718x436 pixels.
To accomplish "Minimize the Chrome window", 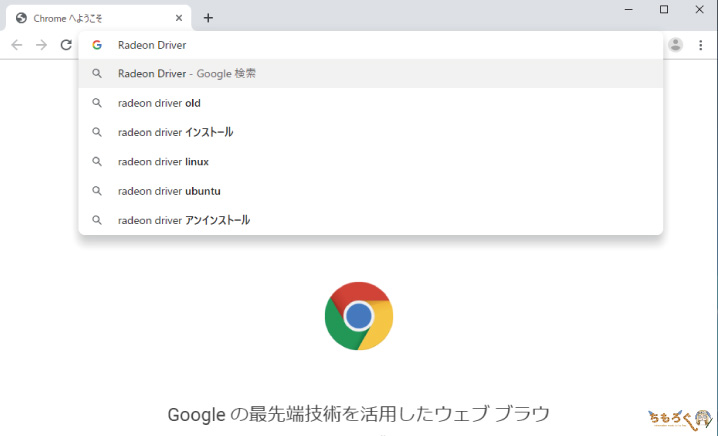I will coord(629,10).
